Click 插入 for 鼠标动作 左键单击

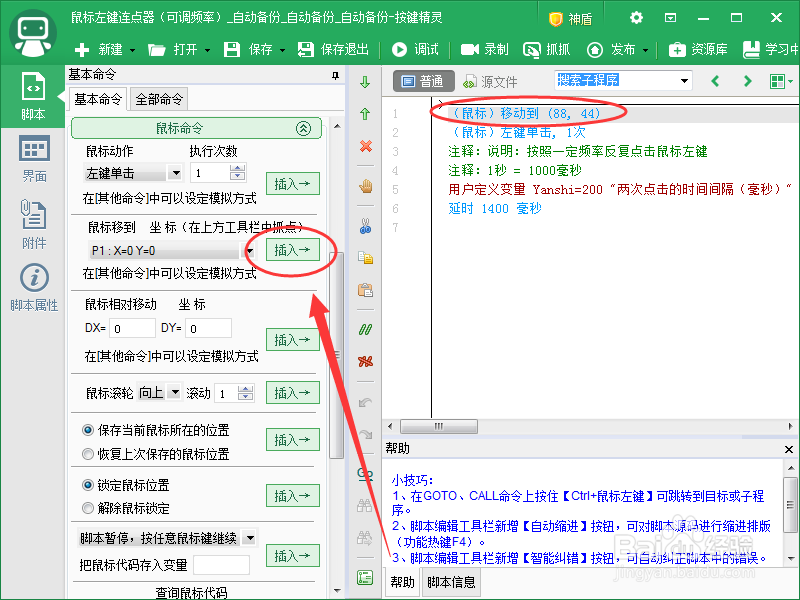tap(293, 184)
